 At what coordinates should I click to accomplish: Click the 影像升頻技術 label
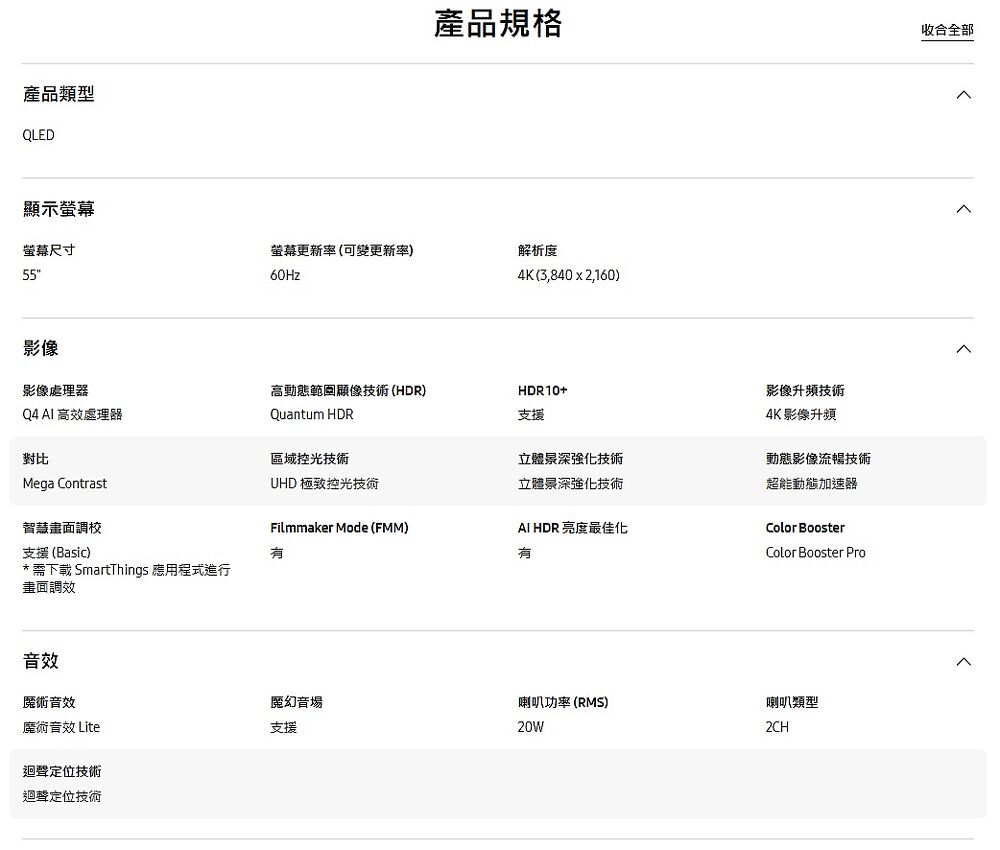point(805,390)
